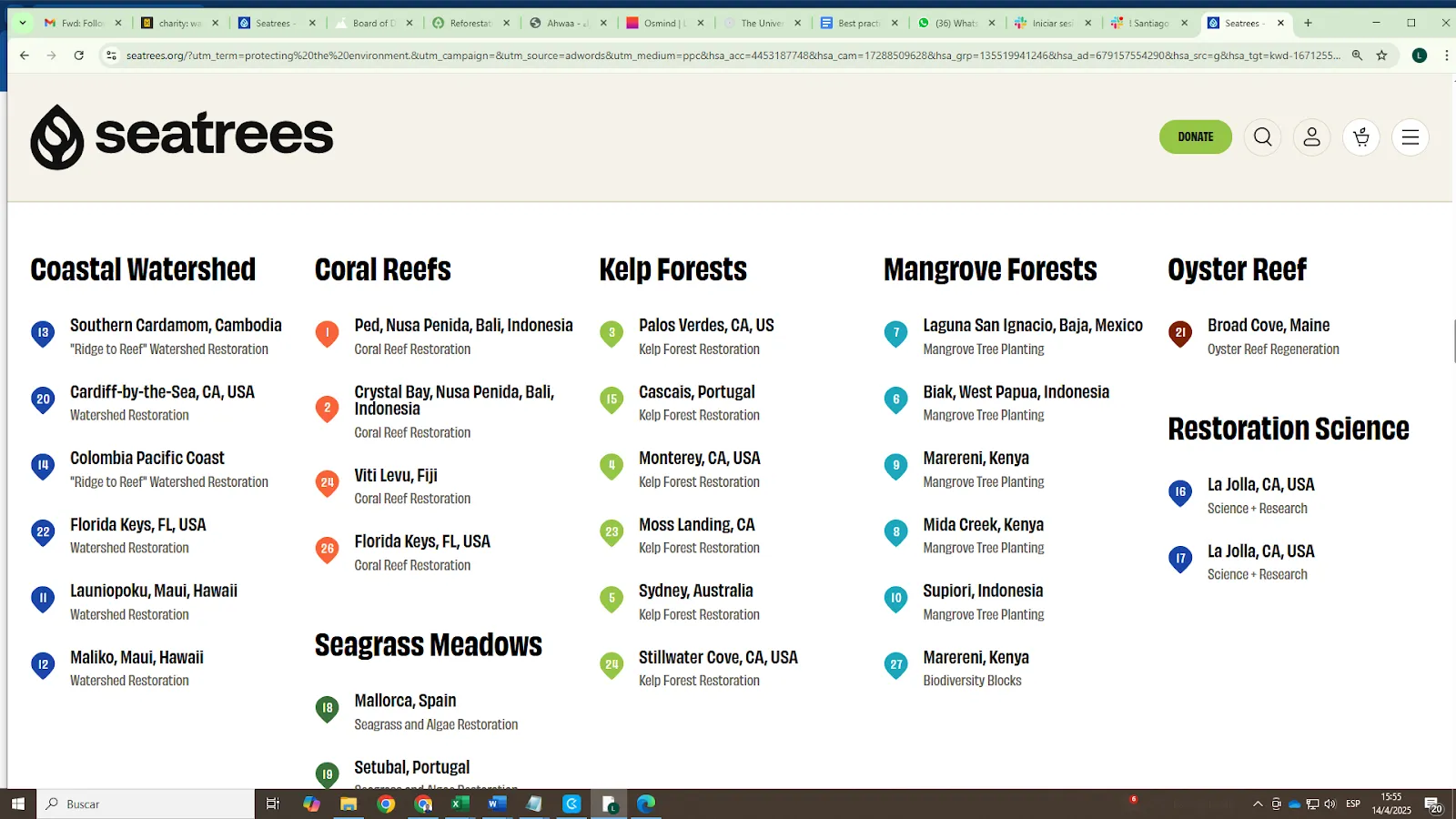Screen dimensions: 1456x819
Task: Bookmark this page with star icon
Action: [1381, 56]
